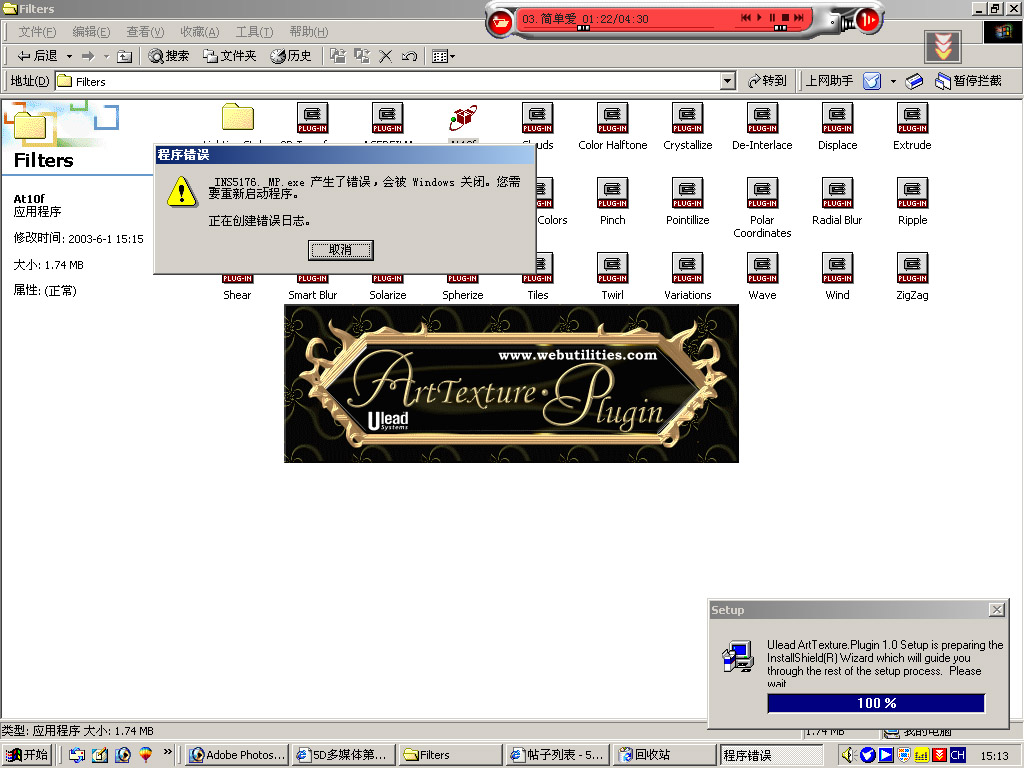Open the address bar dropdown arrow
The height and width of the screenshot is (768, 1024).
point(728,81)
